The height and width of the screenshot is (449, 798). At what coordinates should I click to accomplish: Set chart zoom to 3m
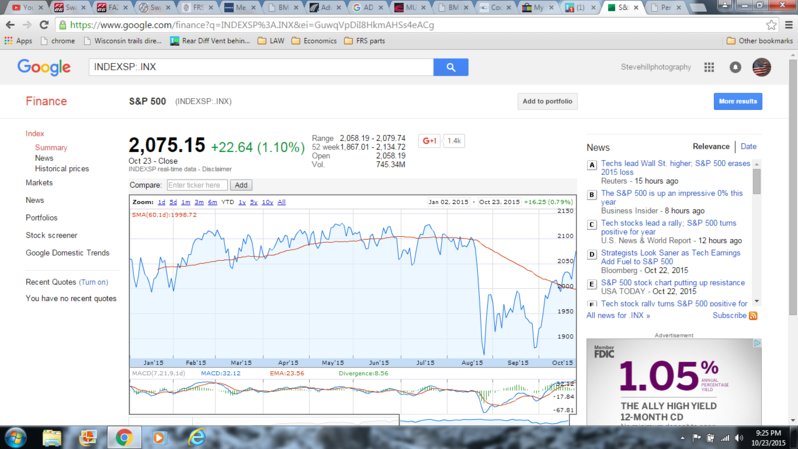[199, 202]
